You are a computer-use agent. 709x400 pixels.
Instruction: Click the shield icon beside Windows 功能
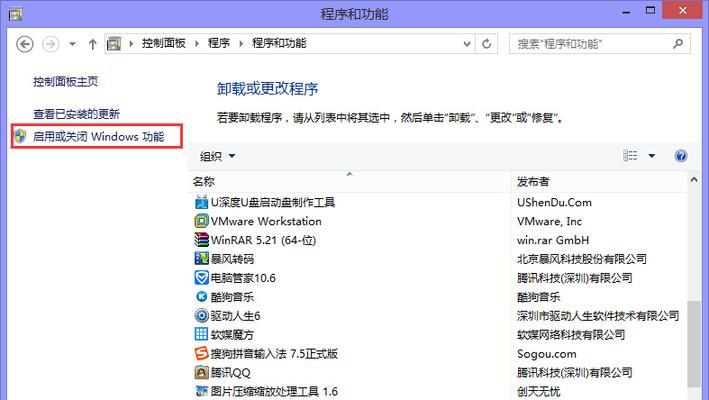pyautogui.click(x=20, y=136)
